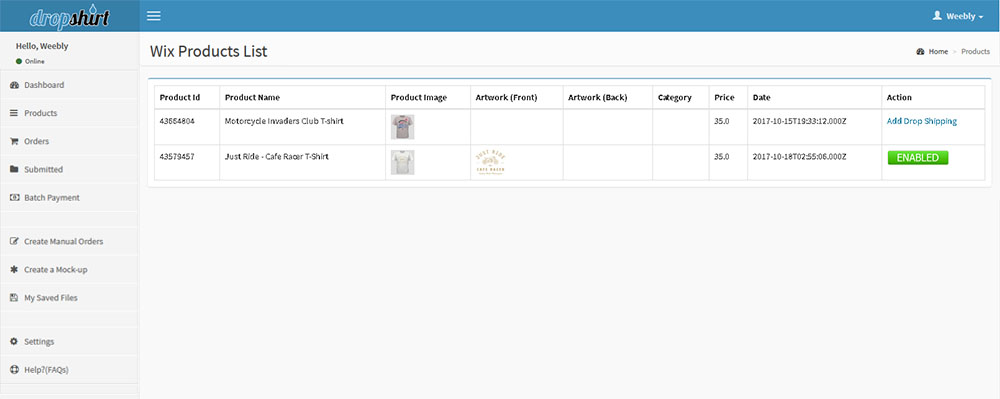This screenshot has height=399, width=1000.
Task: Open Just Ride Cafe Racer product thumbnail
Action: click(402, 163)
